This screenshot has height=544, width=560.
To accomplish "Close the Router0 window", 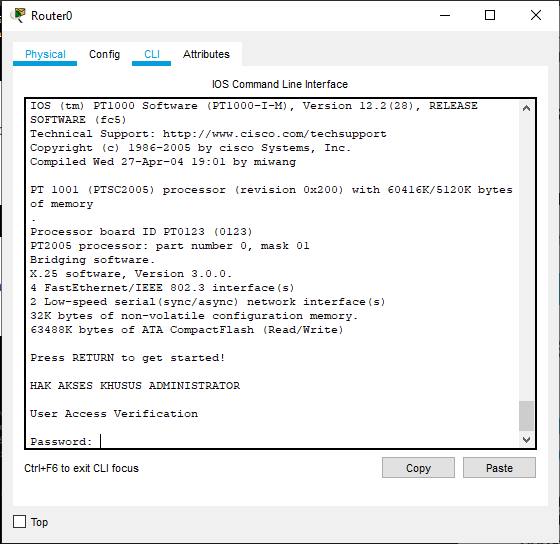I will (536, 15).
